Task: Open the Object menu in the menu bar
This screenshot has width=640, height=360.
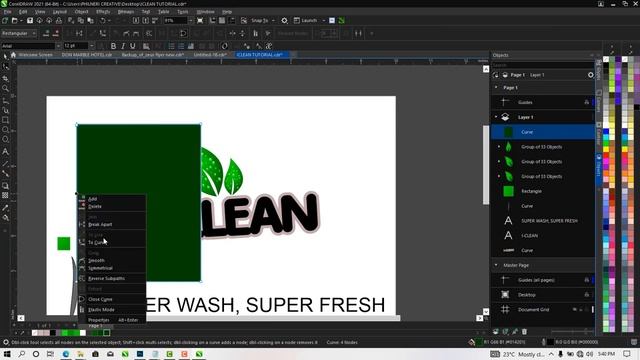Action: pos(81,12)
